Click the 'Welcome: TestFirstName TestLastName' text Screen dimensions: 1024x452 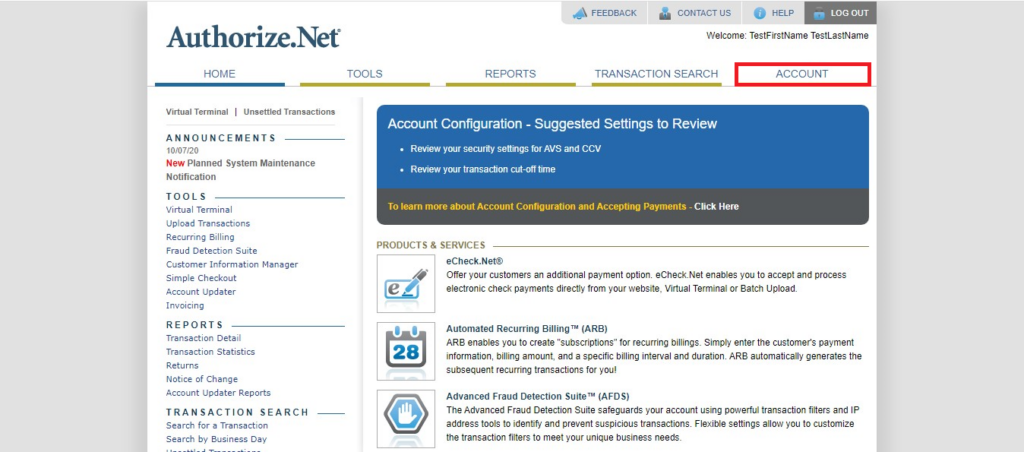(x=787, y=36)
